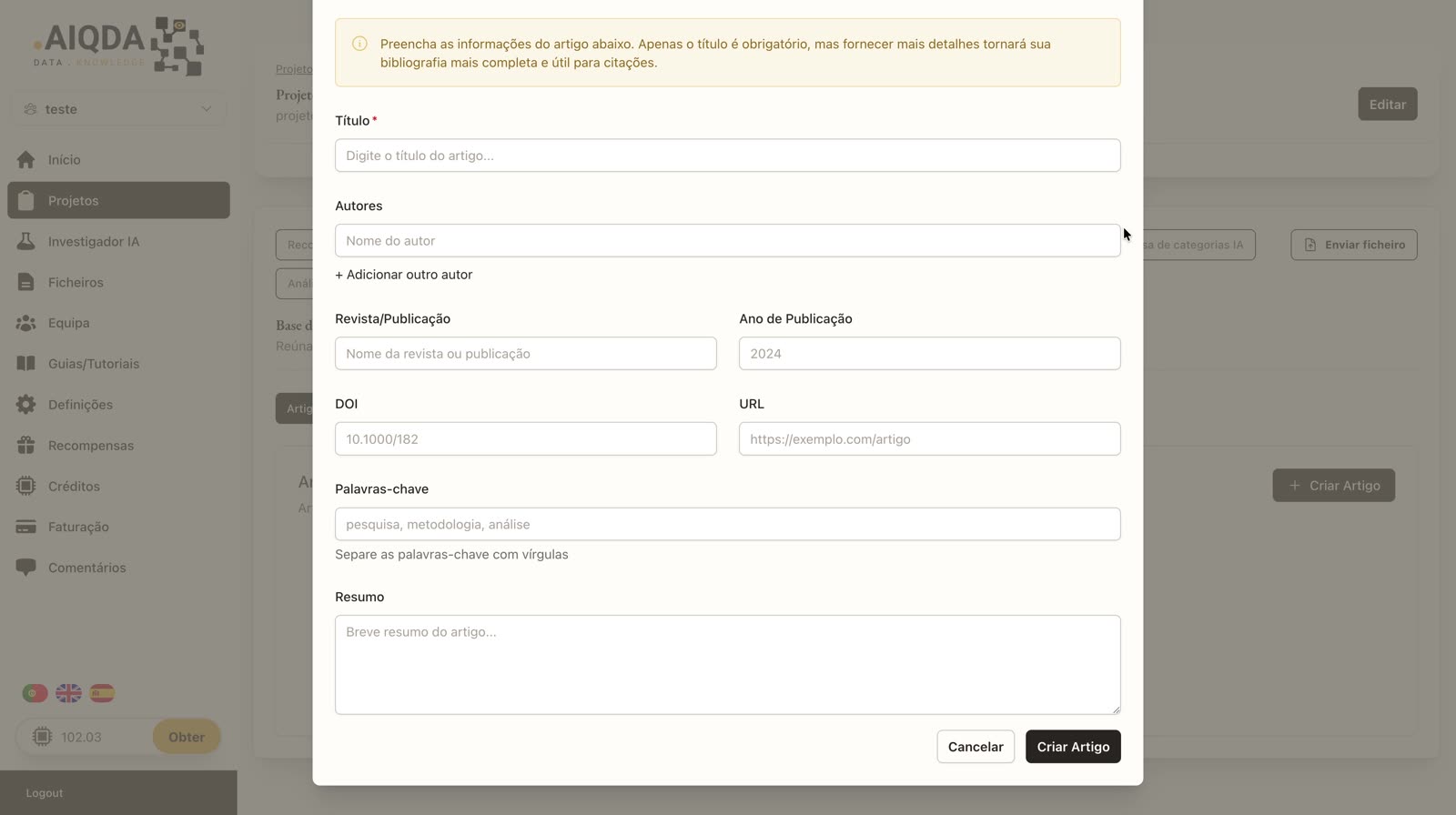This screenshot has height=815, width=1456.
Task: Focus the Ano de Publicação field
Action: tap(929, 354)
